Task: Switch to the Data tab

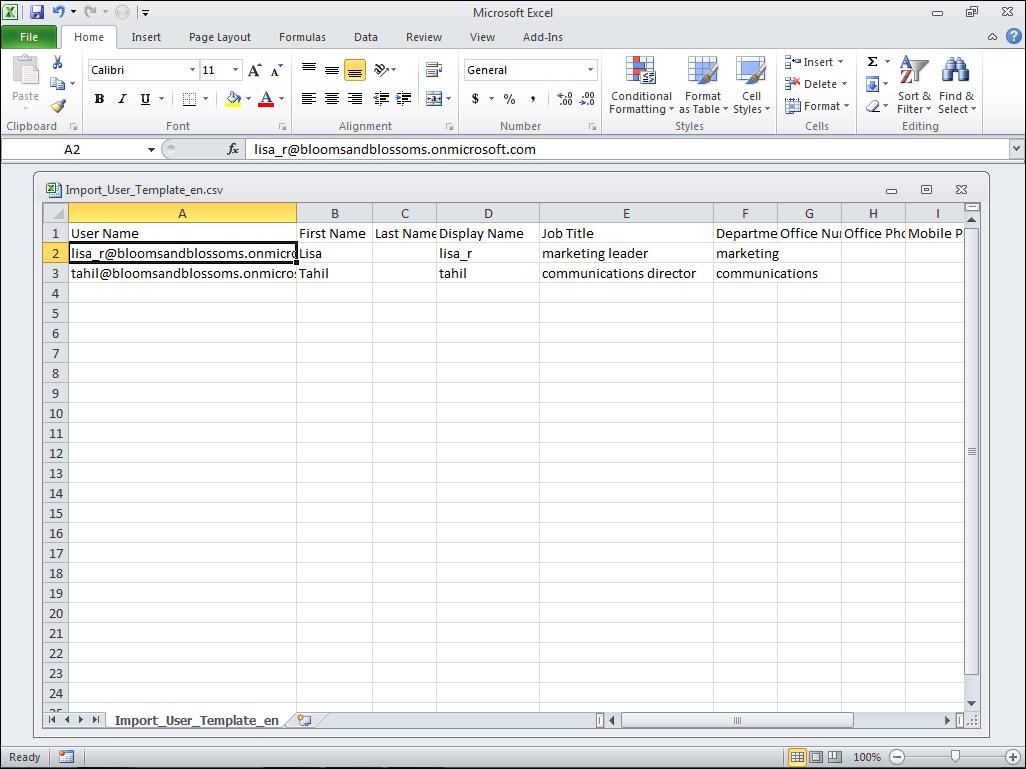Action: [366, 37]
